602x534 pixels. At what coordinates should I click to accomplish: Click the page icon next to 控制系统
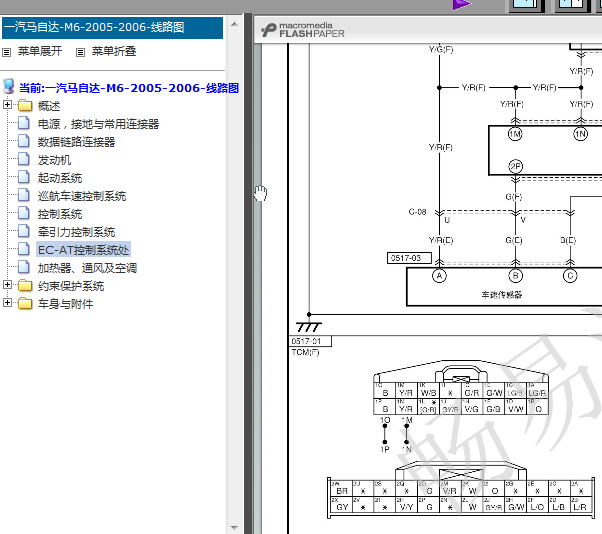pos(24,213)
